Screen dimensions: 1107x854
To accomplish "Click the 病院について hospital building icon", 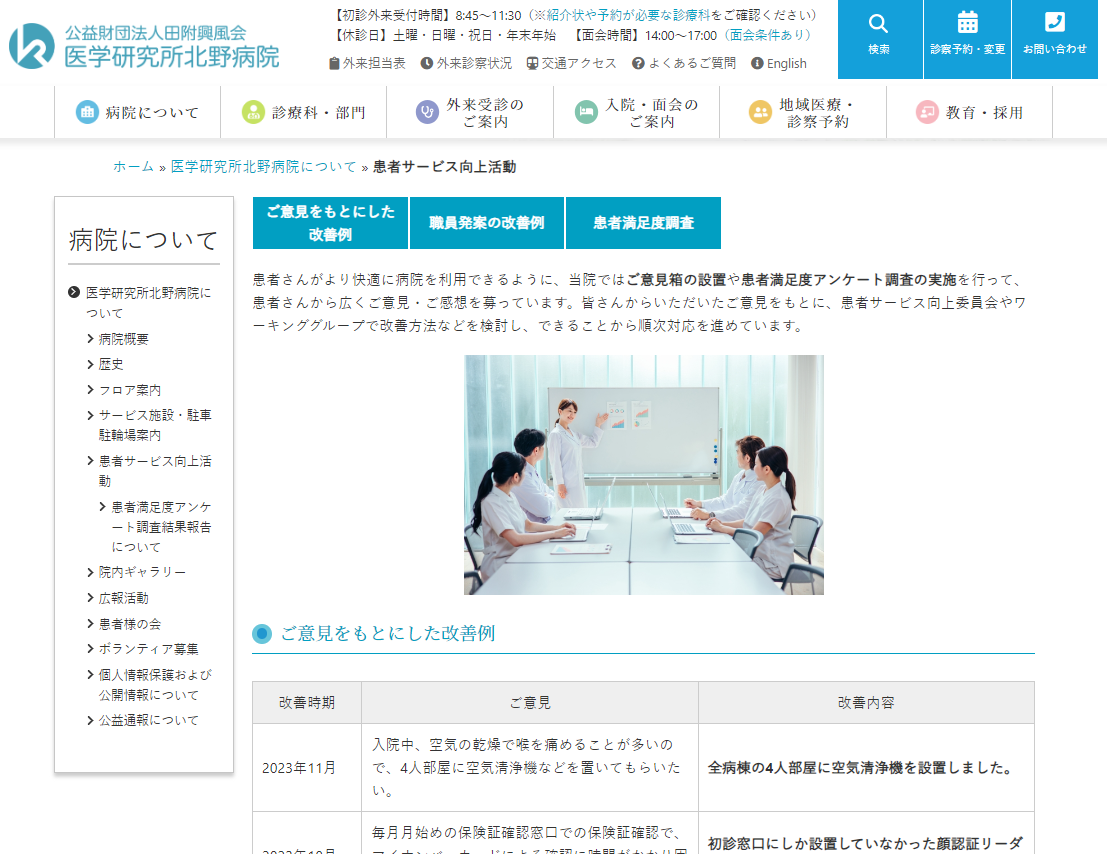I will (x=86, y=110).
